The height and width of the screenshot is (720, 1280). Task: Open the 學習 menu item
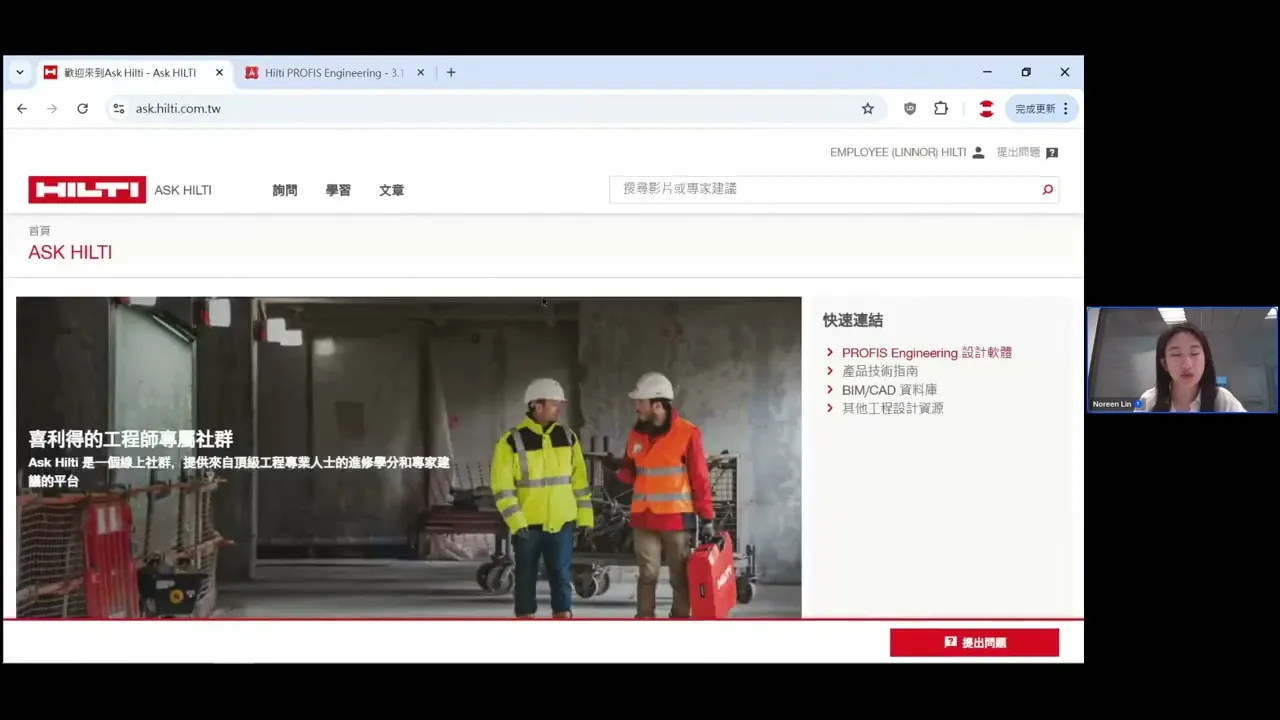tap(338, 190)
